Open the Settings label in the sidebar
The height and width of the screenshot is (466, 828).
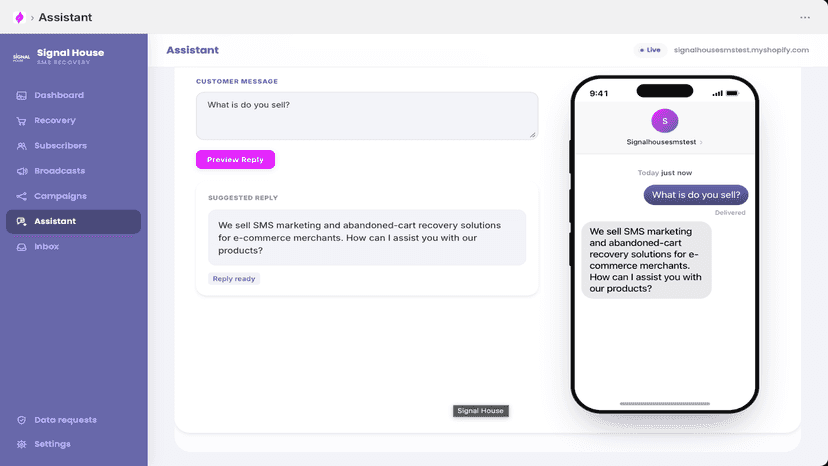click(52, 444)
